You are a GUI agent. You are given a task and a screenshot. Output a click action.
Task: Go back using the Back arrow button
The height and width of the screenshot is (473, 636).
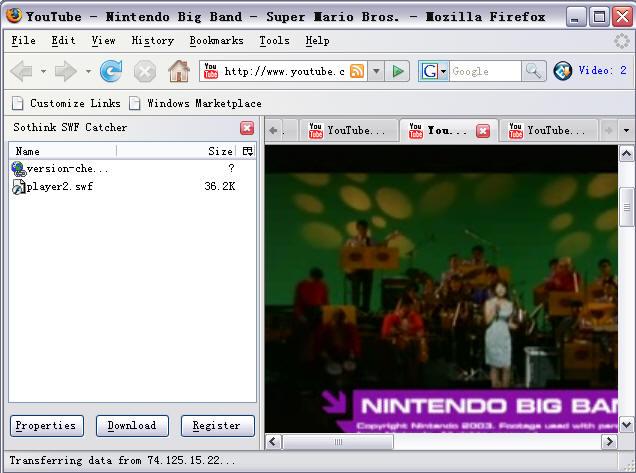(21, 71)
